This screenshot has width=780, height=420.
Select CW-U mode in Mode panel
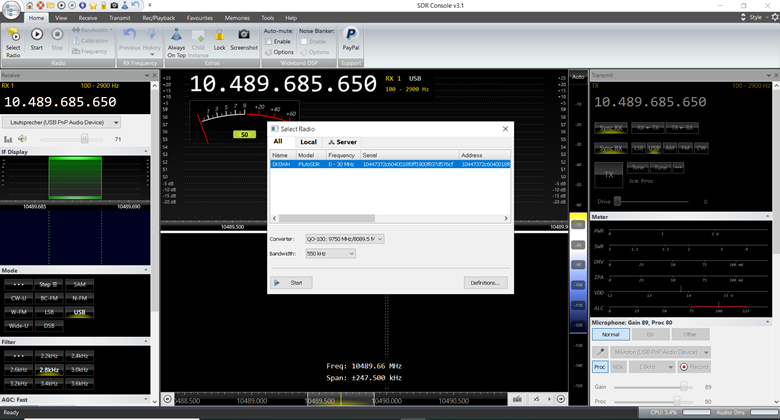(x=18, y=299)
